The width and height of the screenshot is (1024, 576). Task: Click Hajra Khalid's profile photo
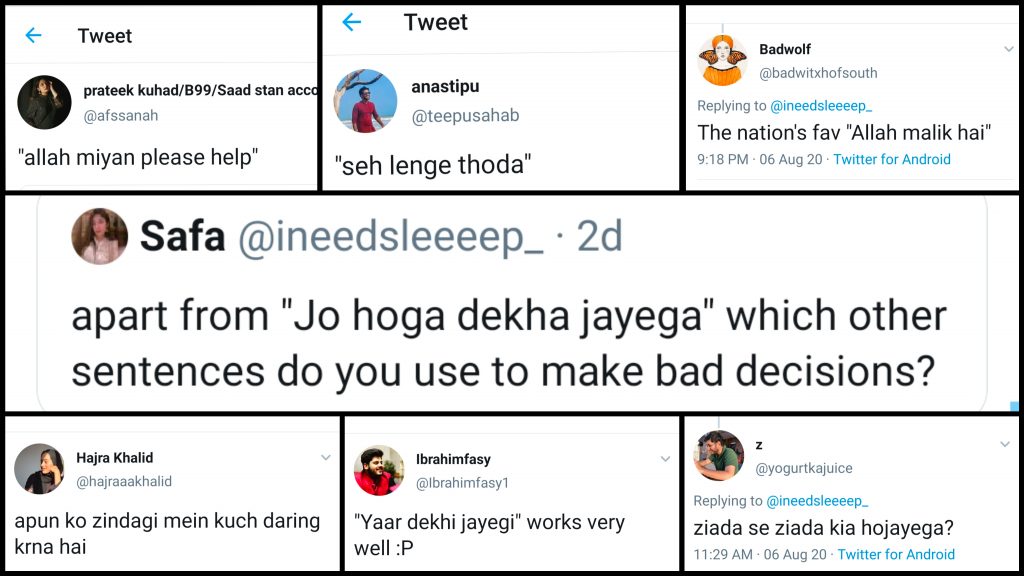click(x=40, y=468)
